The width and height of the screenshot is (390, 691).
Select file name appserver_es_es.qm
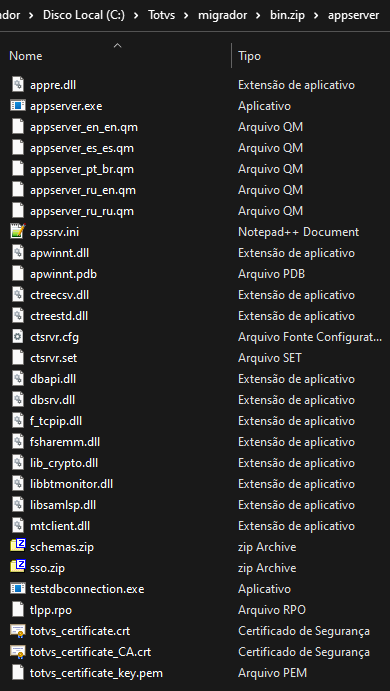[x=82, y=148]
